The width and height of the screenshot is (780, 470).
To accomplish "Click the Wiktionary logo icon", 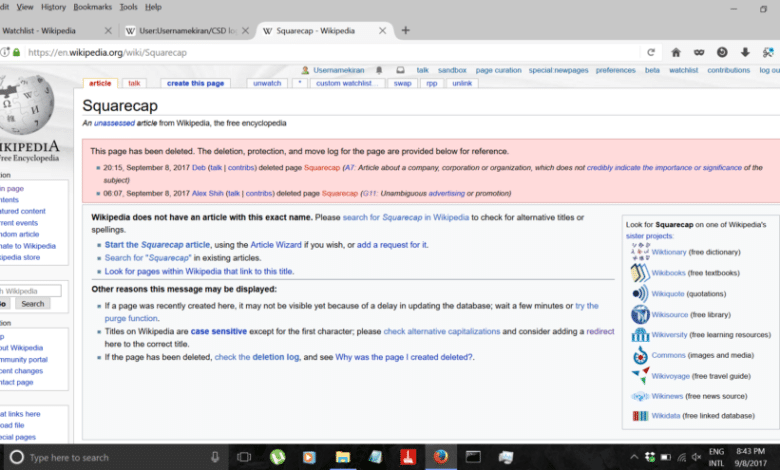I will [x=640, y=252].
